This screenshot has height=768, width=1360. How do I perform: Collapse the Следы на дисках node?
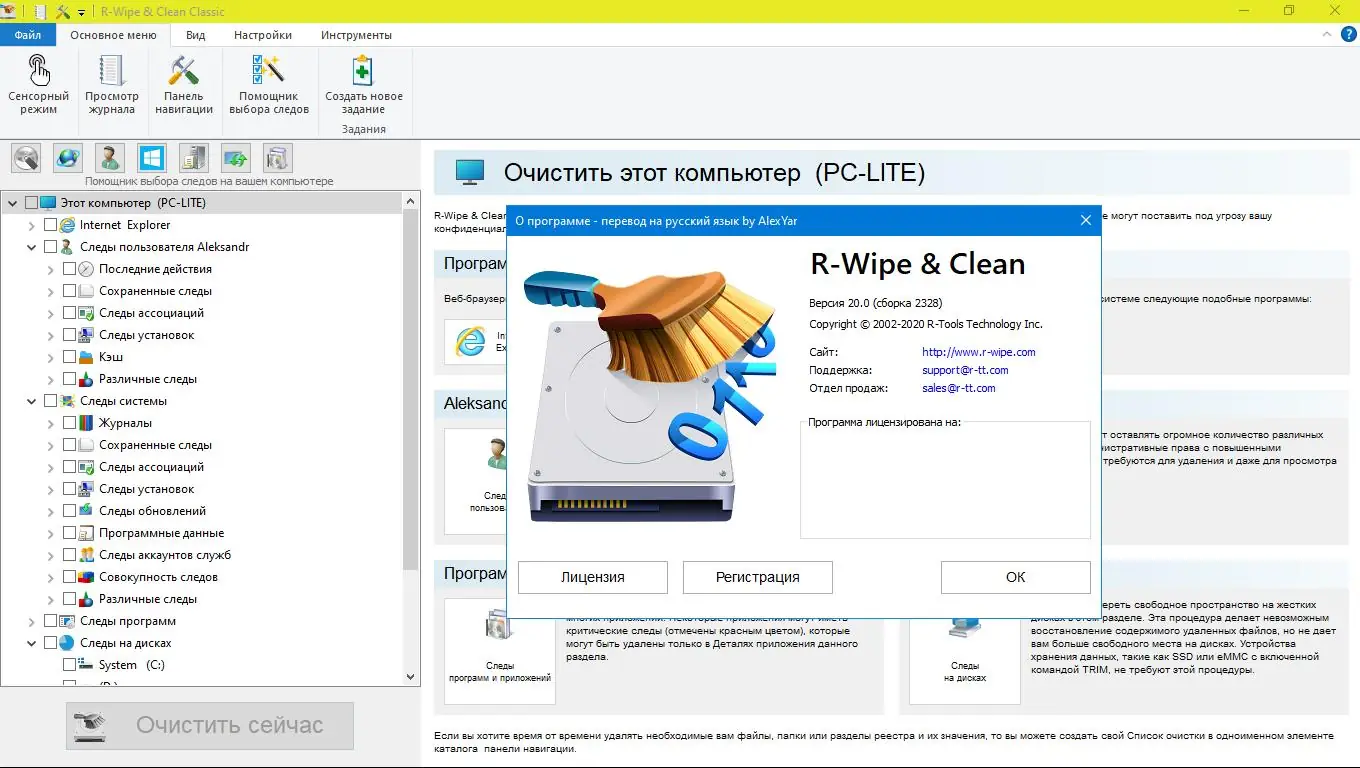click(x=32, y=643)
